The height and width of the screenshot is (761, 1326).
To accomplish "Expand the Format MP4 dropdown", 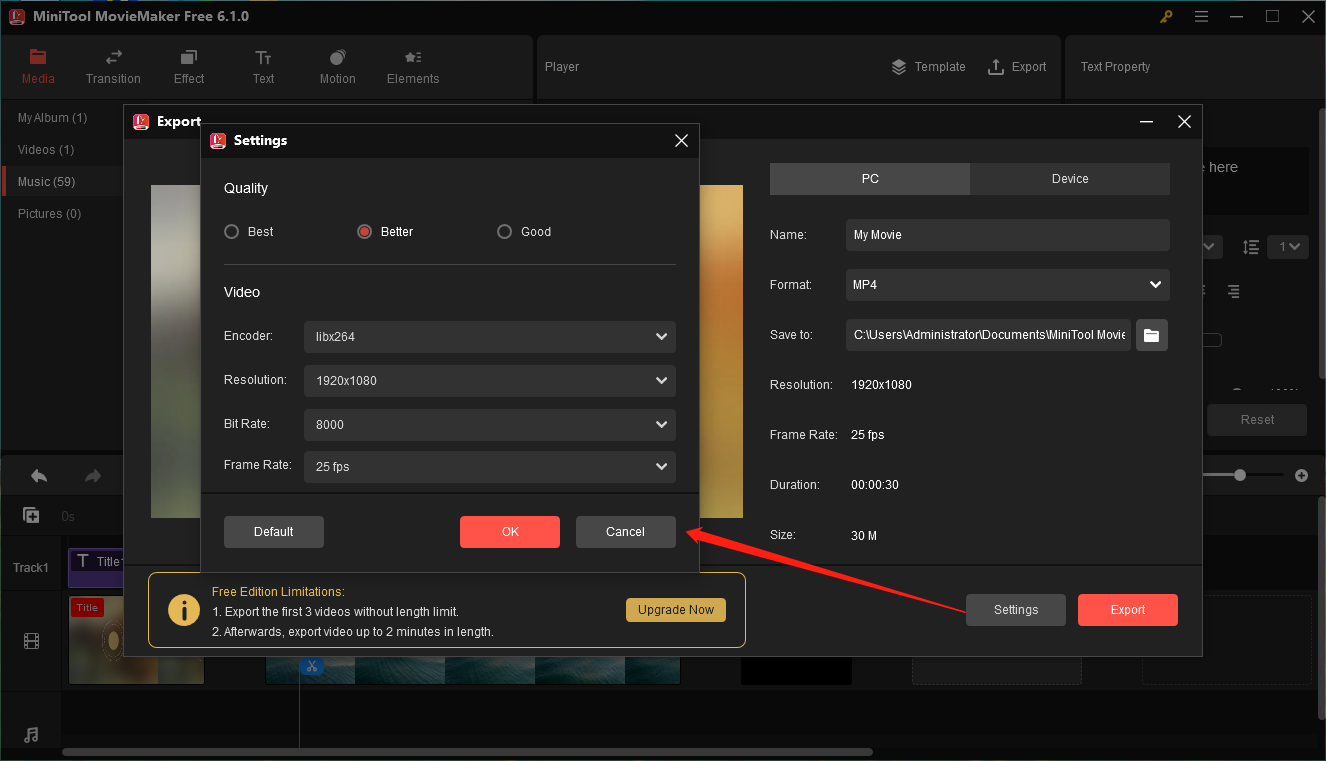I will [1008, 285].
